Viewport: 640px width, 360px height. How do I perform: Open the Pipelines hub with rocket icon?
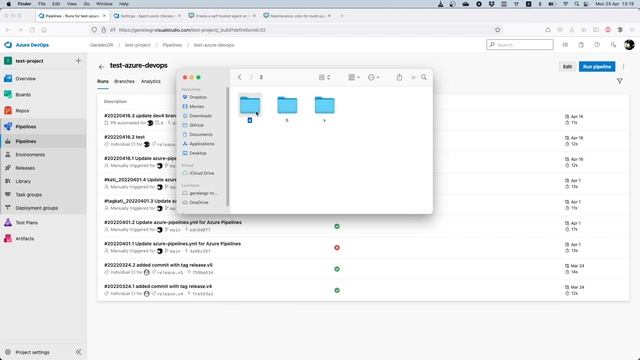coord(25,127)
